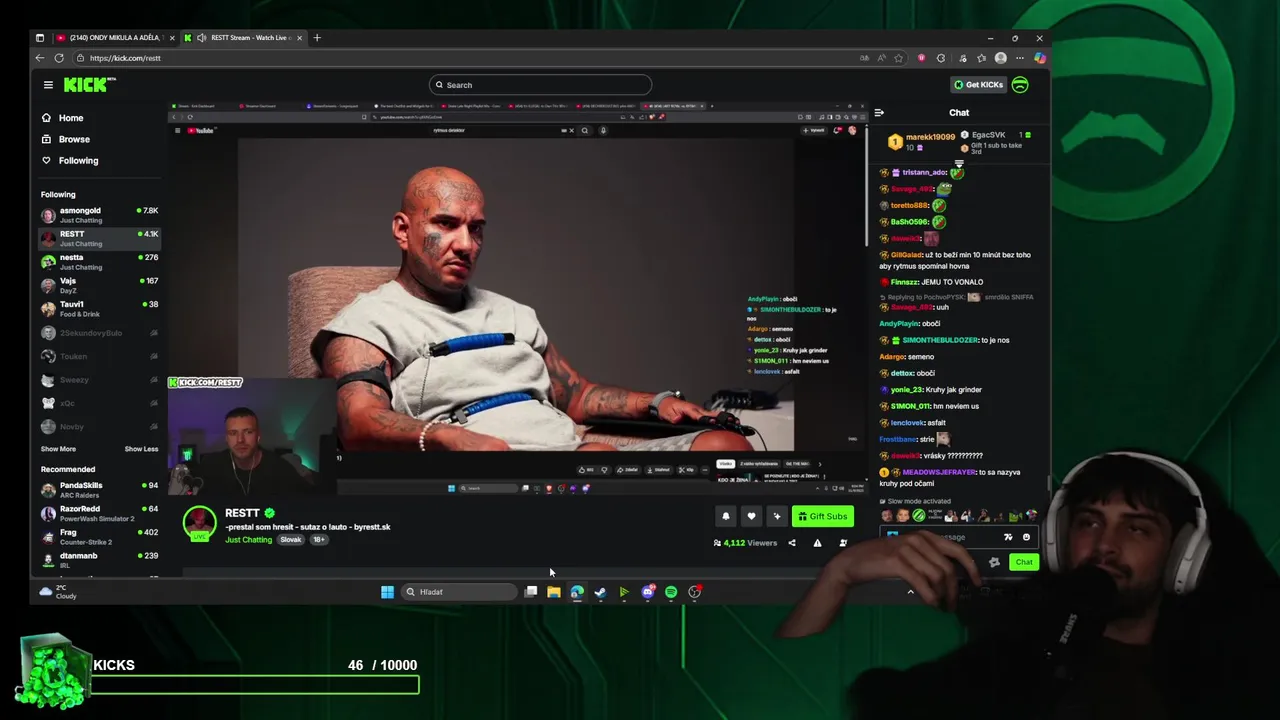
Task: Click the browser back arrow
Action: (x=40, y=58)
